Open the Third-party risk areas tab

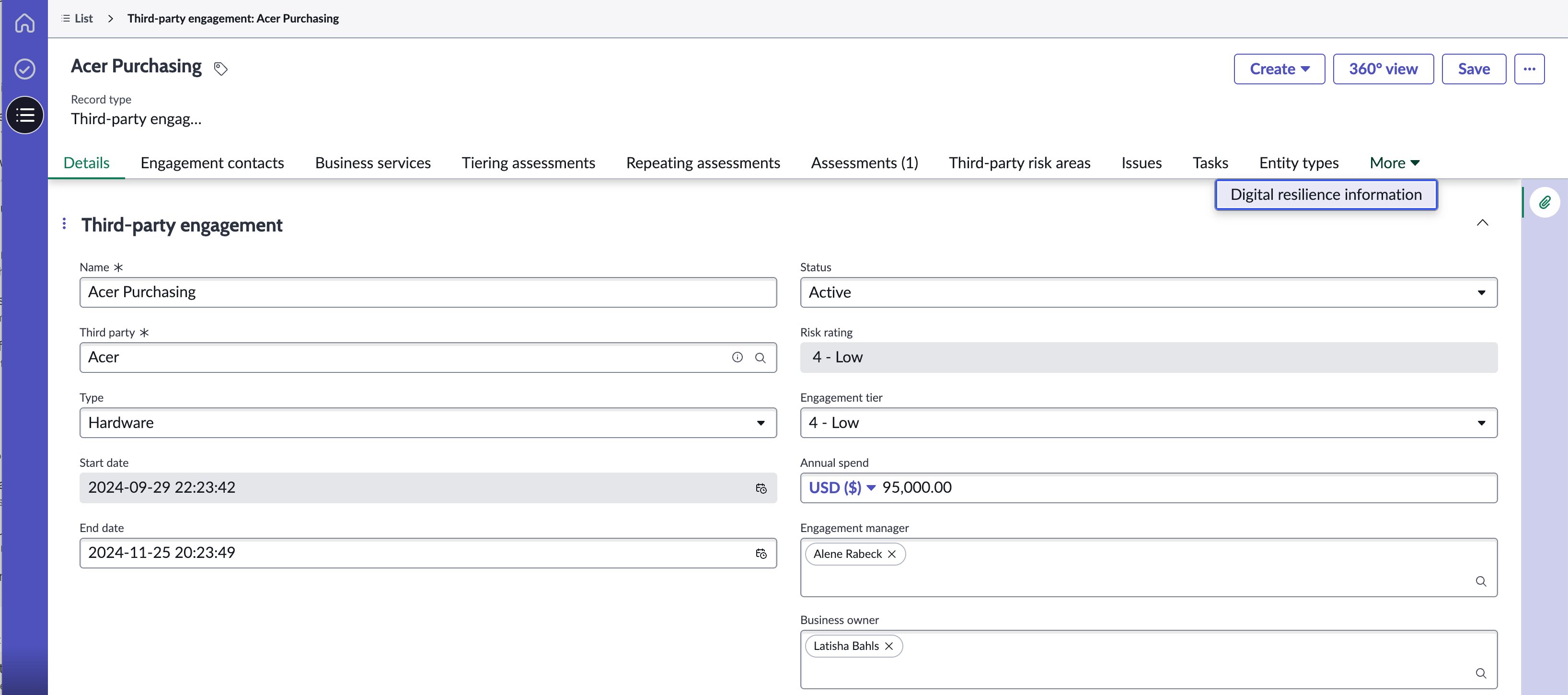tap(1020, 162)
